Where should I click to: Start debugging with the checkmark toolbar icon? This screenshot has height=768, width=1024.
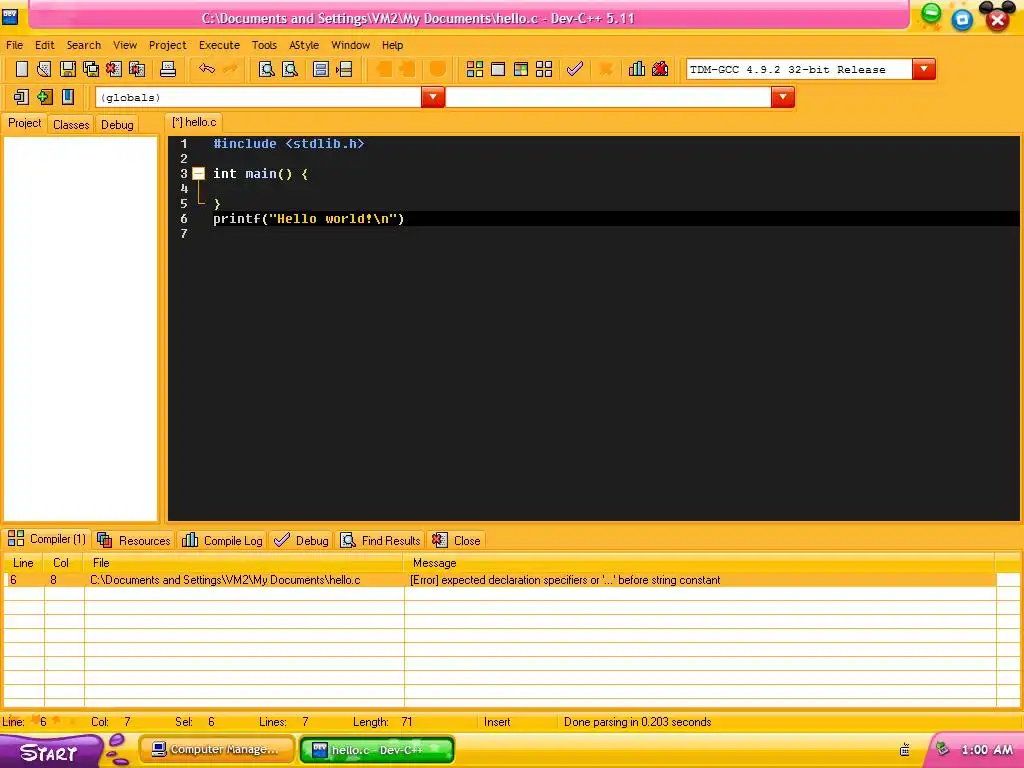575,69
